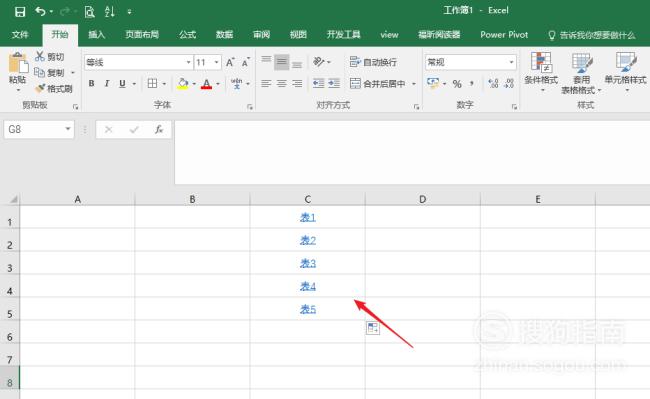Click the Sort A to Z icon
This screenshot has height=399, width=650.
coord(110,12)
